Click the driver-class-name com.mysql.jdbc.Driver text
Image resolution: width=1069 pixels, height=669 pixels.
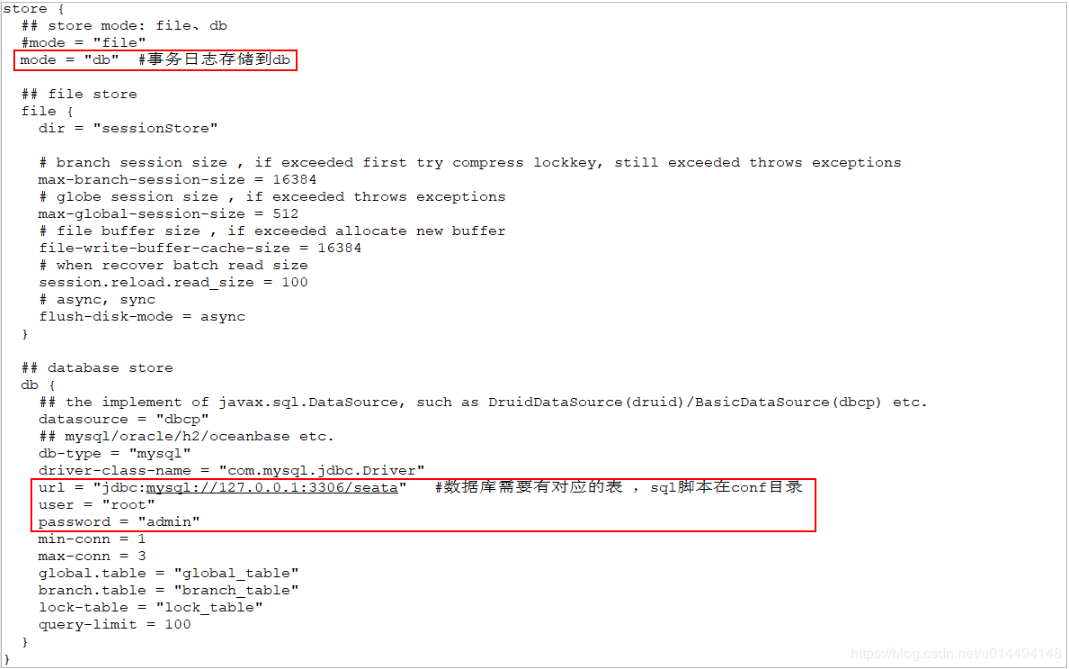pos(322,471)
